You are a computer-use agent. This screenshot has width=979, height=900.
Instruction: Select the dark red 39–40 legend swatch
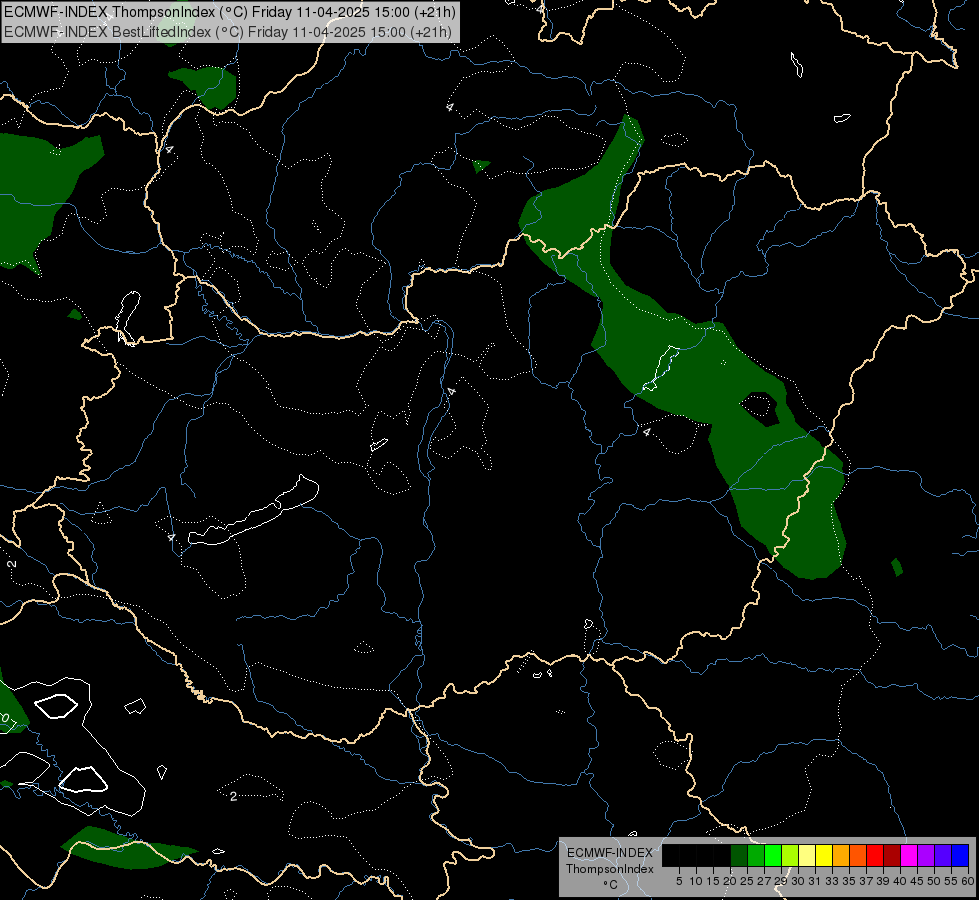click(x=892, y=855)
